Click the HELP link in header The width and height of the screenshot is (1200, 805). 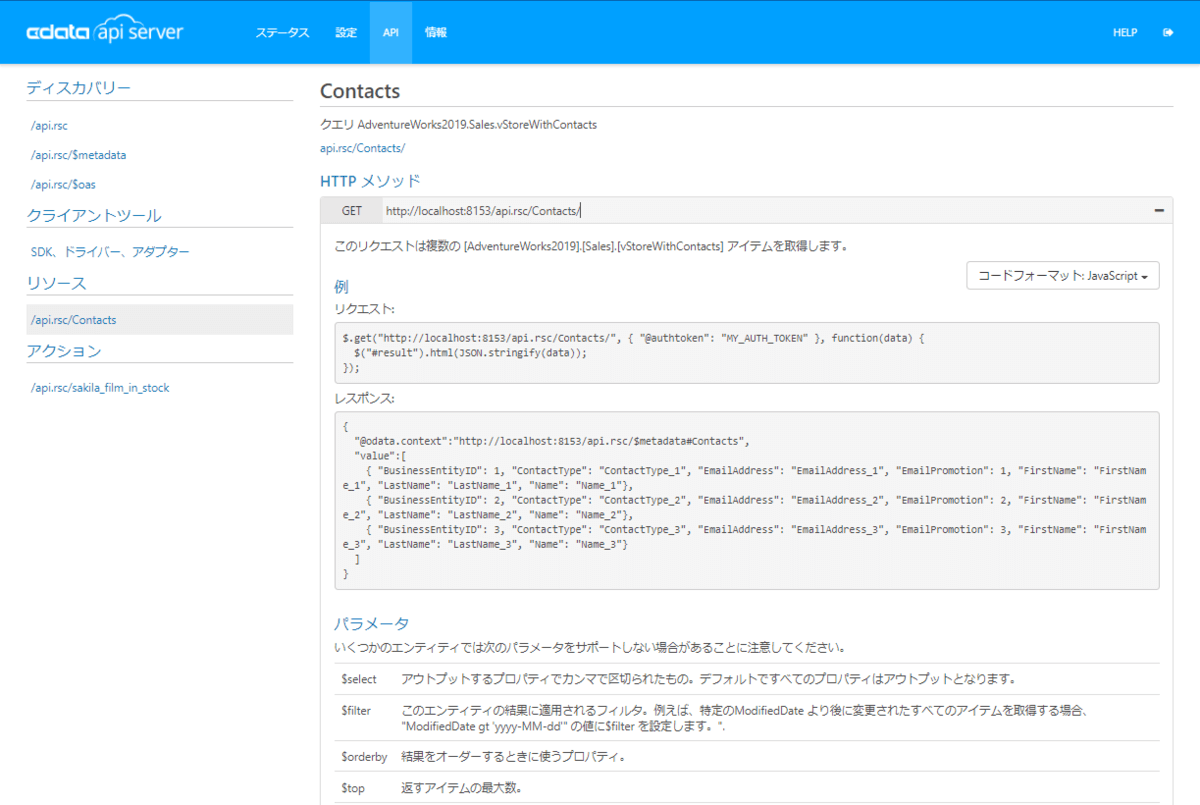(1125, 33)
